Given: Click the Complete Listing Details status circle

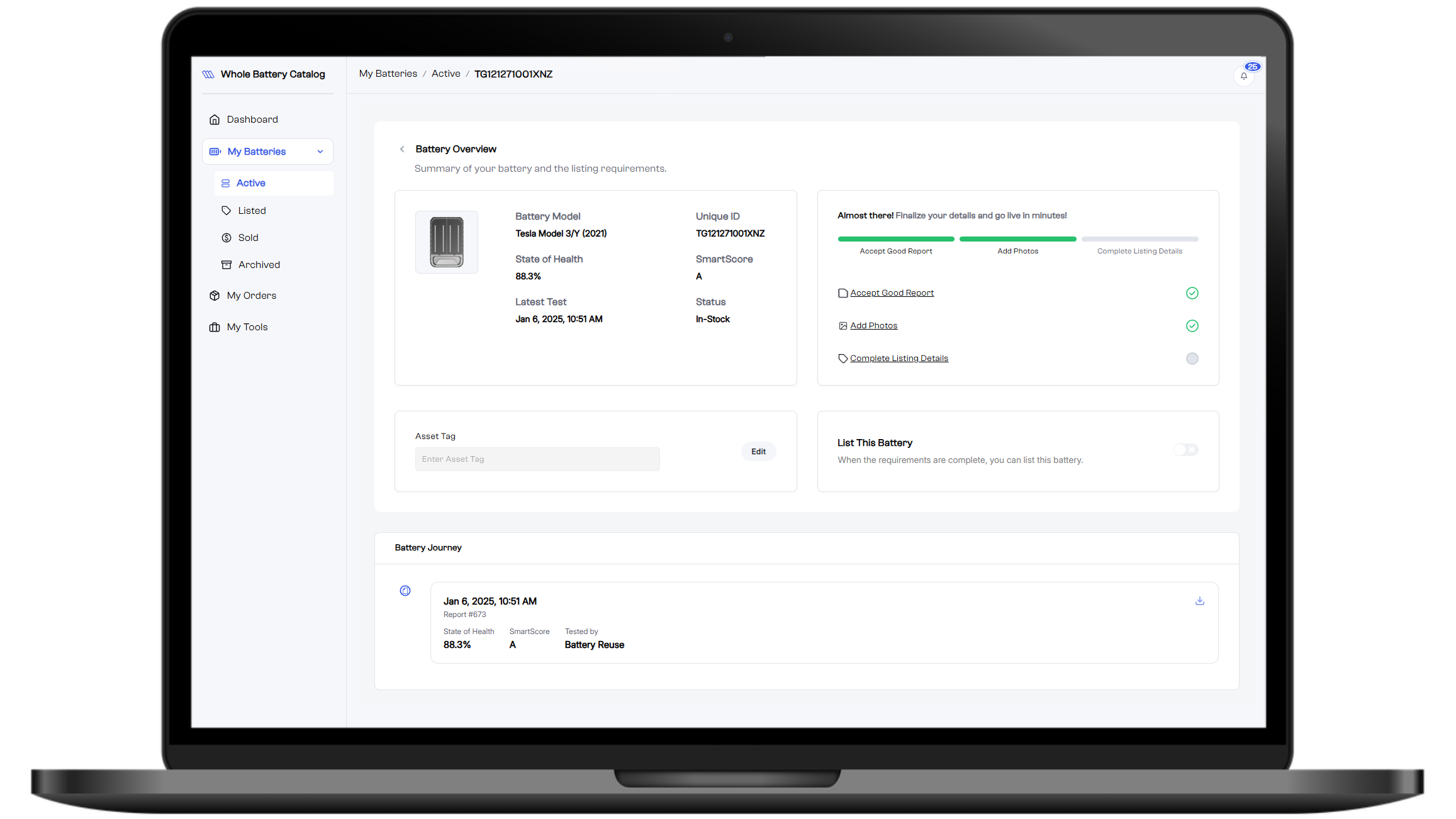Looking at the screenshot, I should 1192,359.
